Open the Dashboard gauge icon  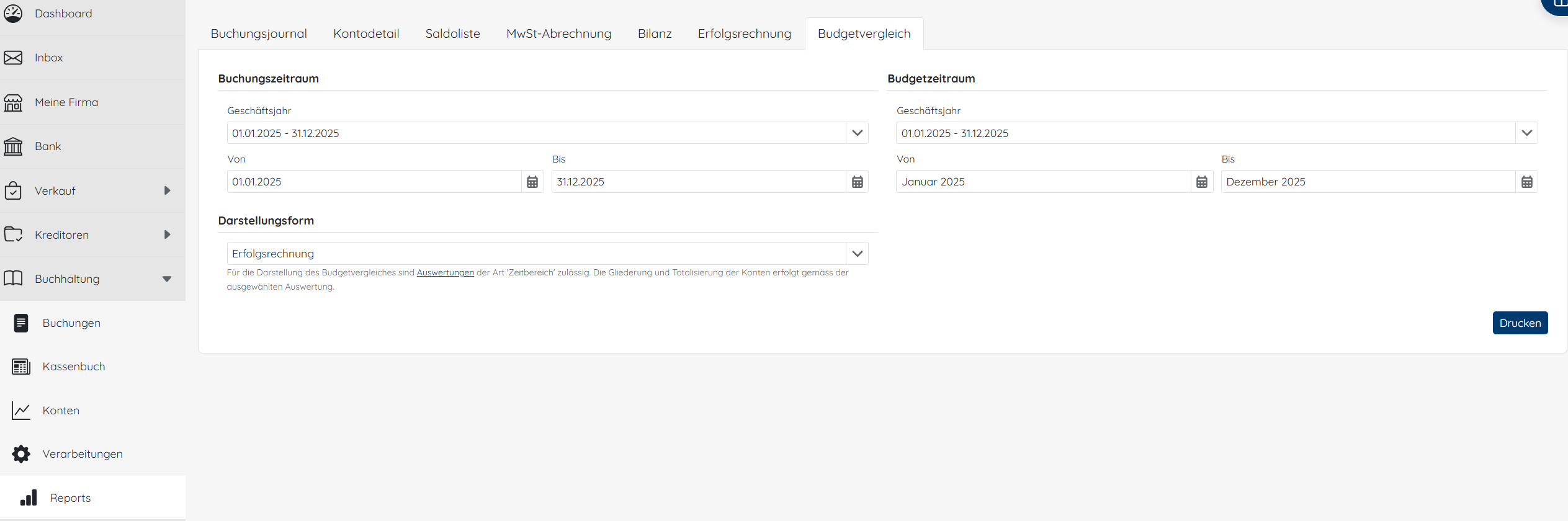click(x=13, y=14)
